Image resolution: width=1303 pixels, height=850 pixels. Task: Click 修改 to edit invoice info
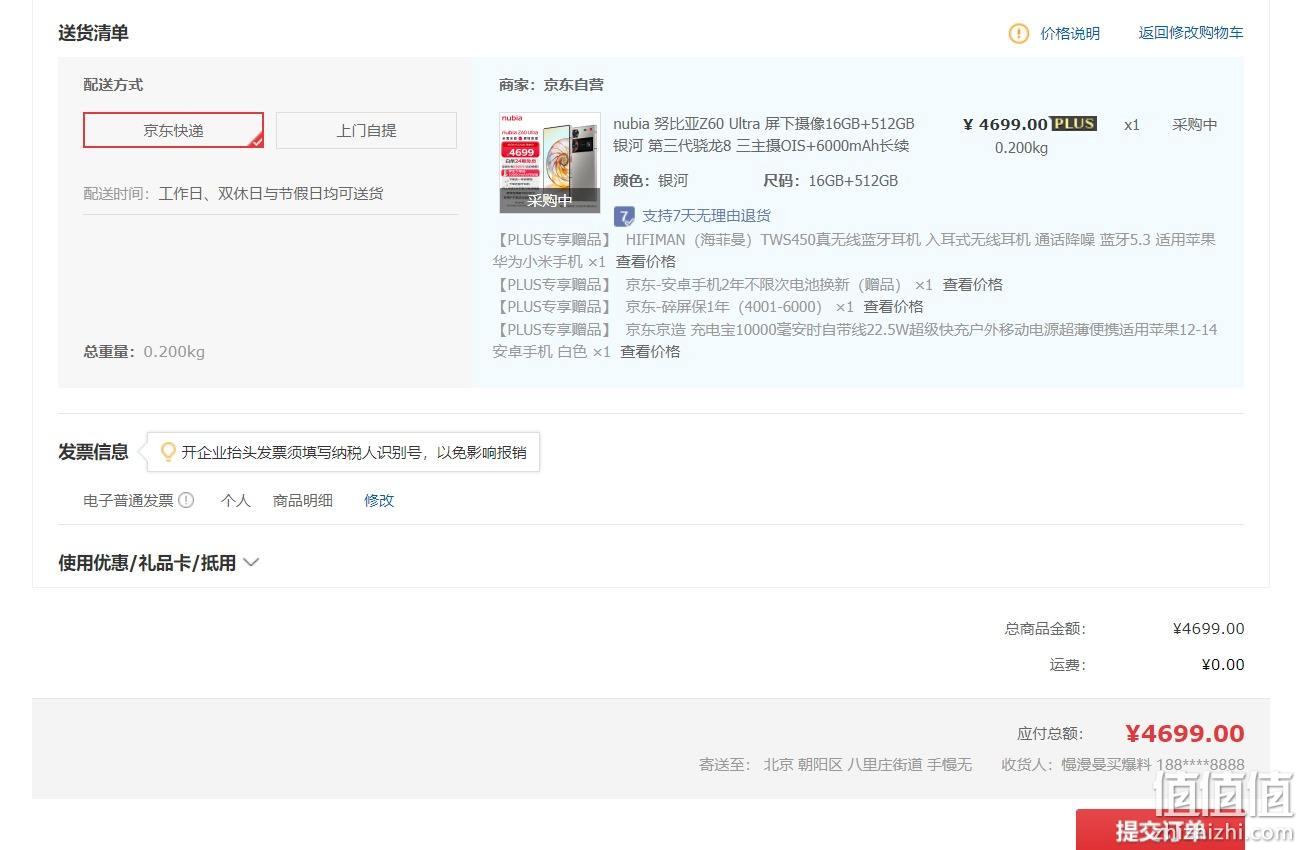[379, 500]
